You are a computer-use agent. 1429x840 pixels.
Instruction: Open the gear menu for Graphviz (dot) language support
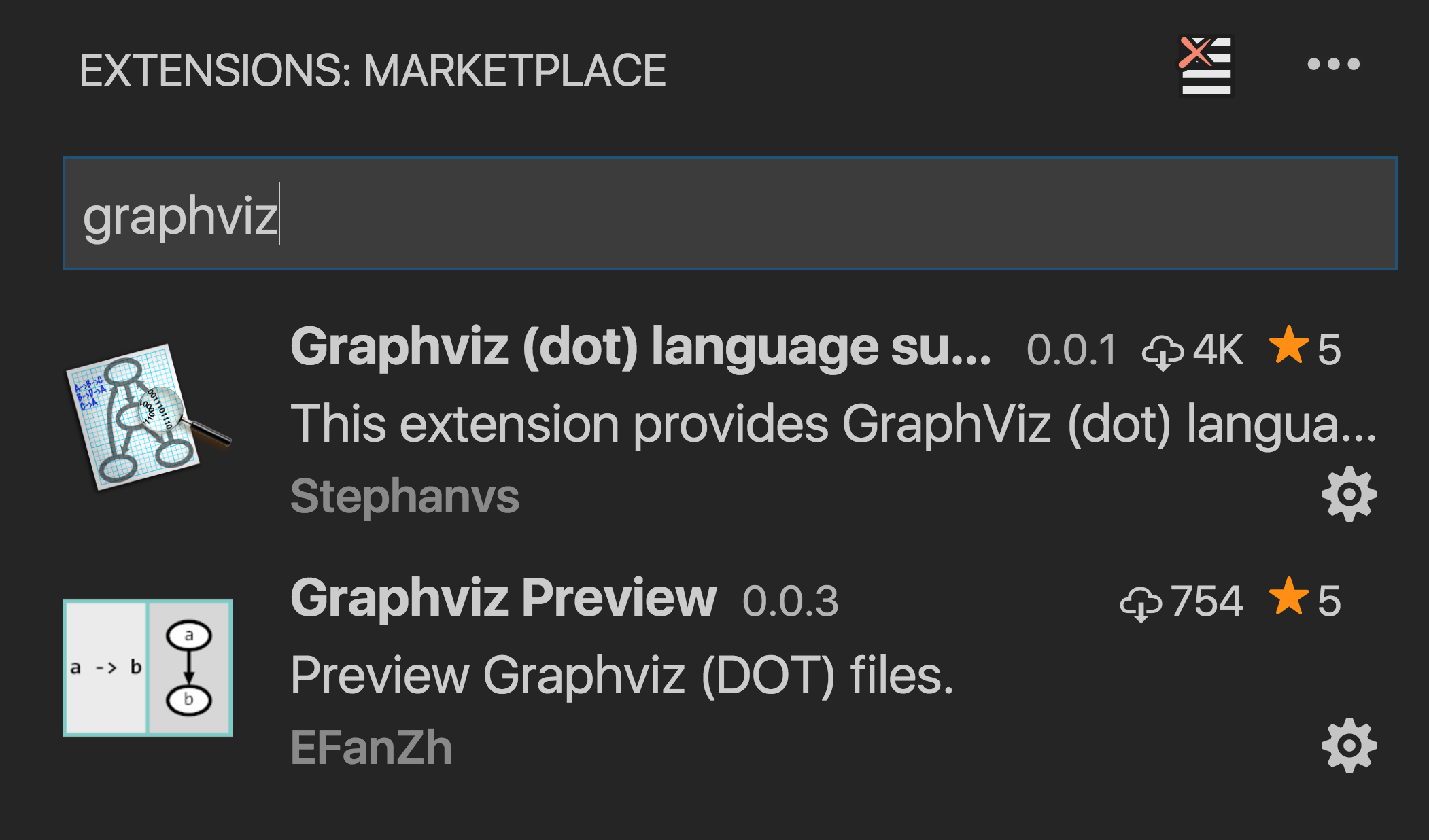pos(1349,494)
